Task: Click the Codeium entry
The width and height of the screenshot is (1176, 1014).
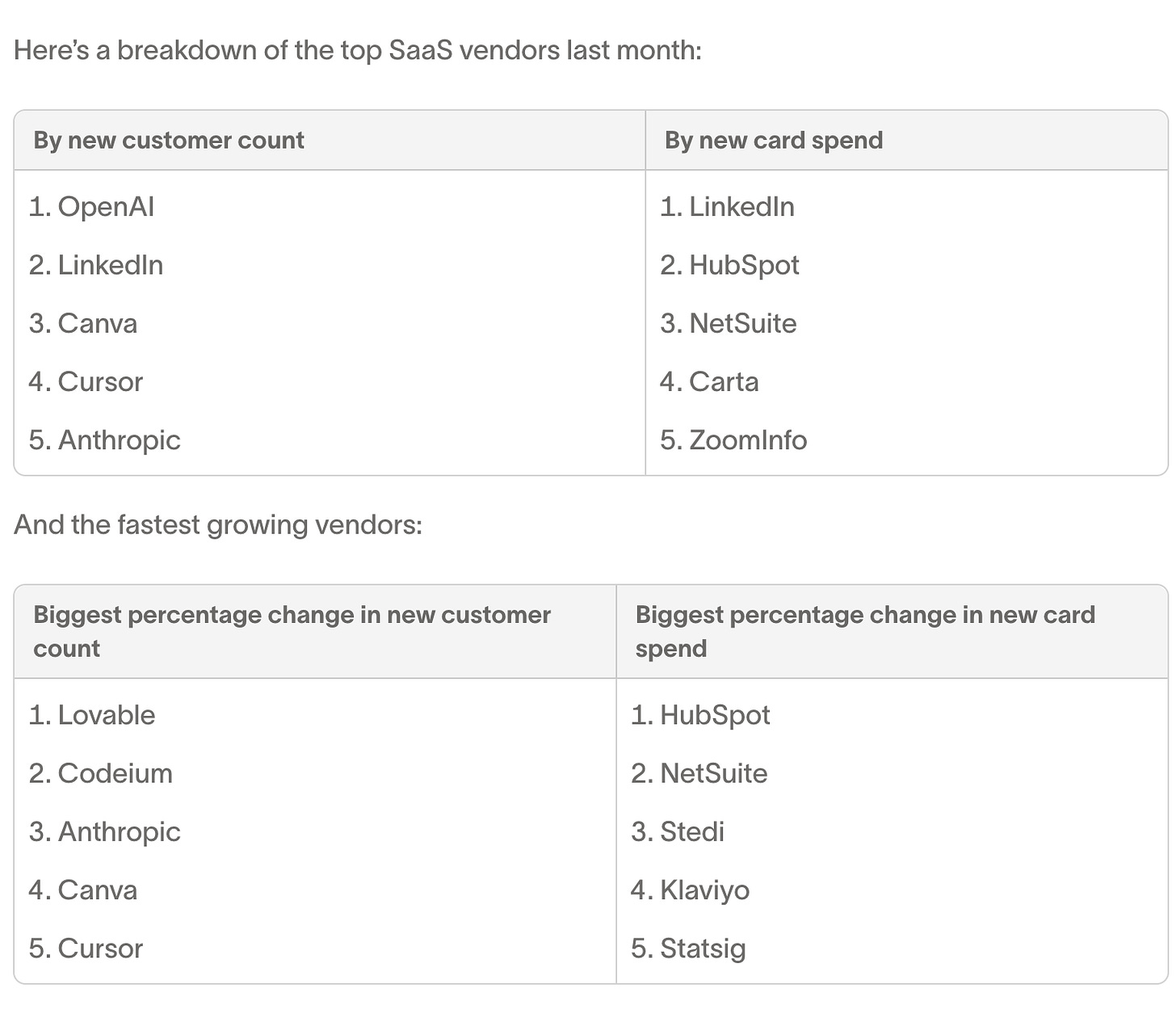Action: click(x=101, y=773)
